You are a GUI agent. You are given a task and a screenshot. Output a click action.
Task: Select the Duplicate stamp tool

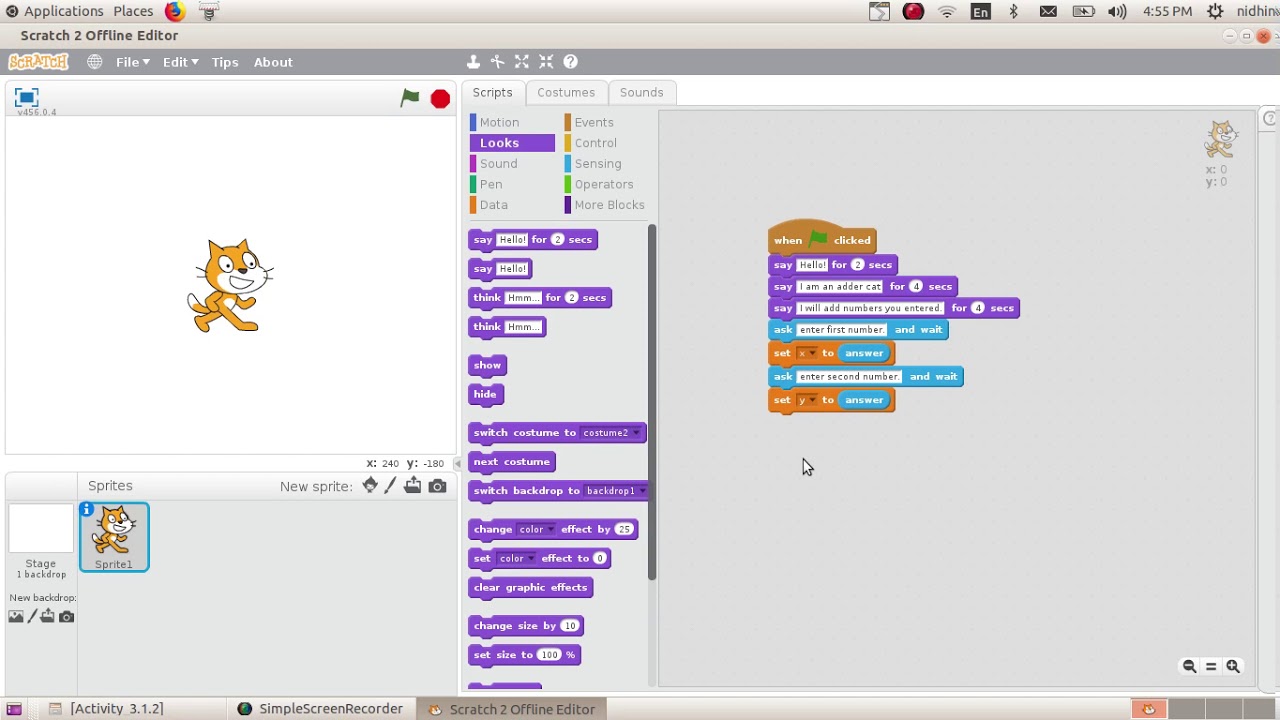pyautogui.click(x=473, y=62)
